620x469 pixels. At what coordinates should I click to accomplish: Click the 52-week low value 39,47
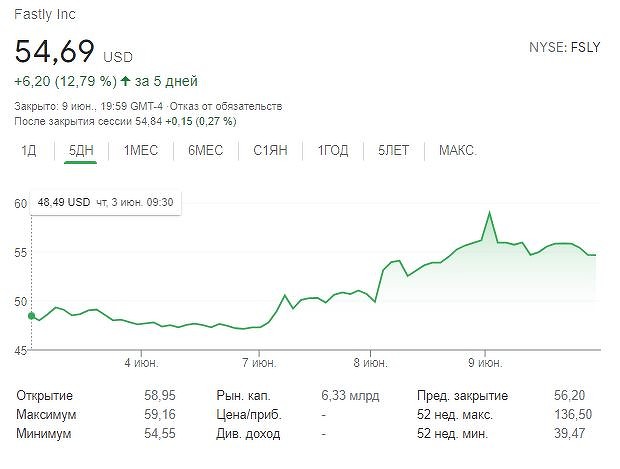point(569,433)
